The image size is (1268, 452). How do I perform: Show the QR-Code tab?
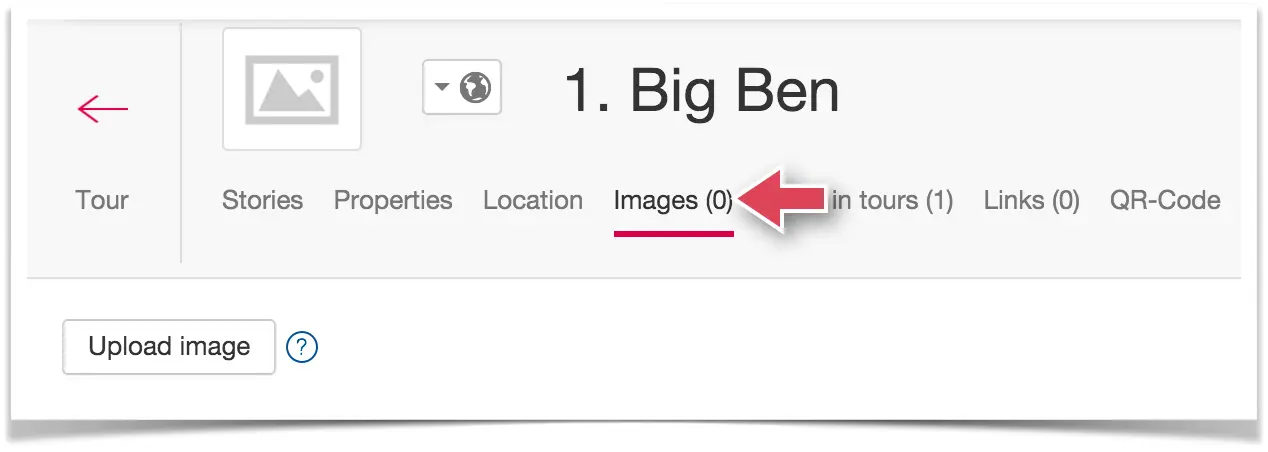pyautogui.click(x=1165, y=200)
